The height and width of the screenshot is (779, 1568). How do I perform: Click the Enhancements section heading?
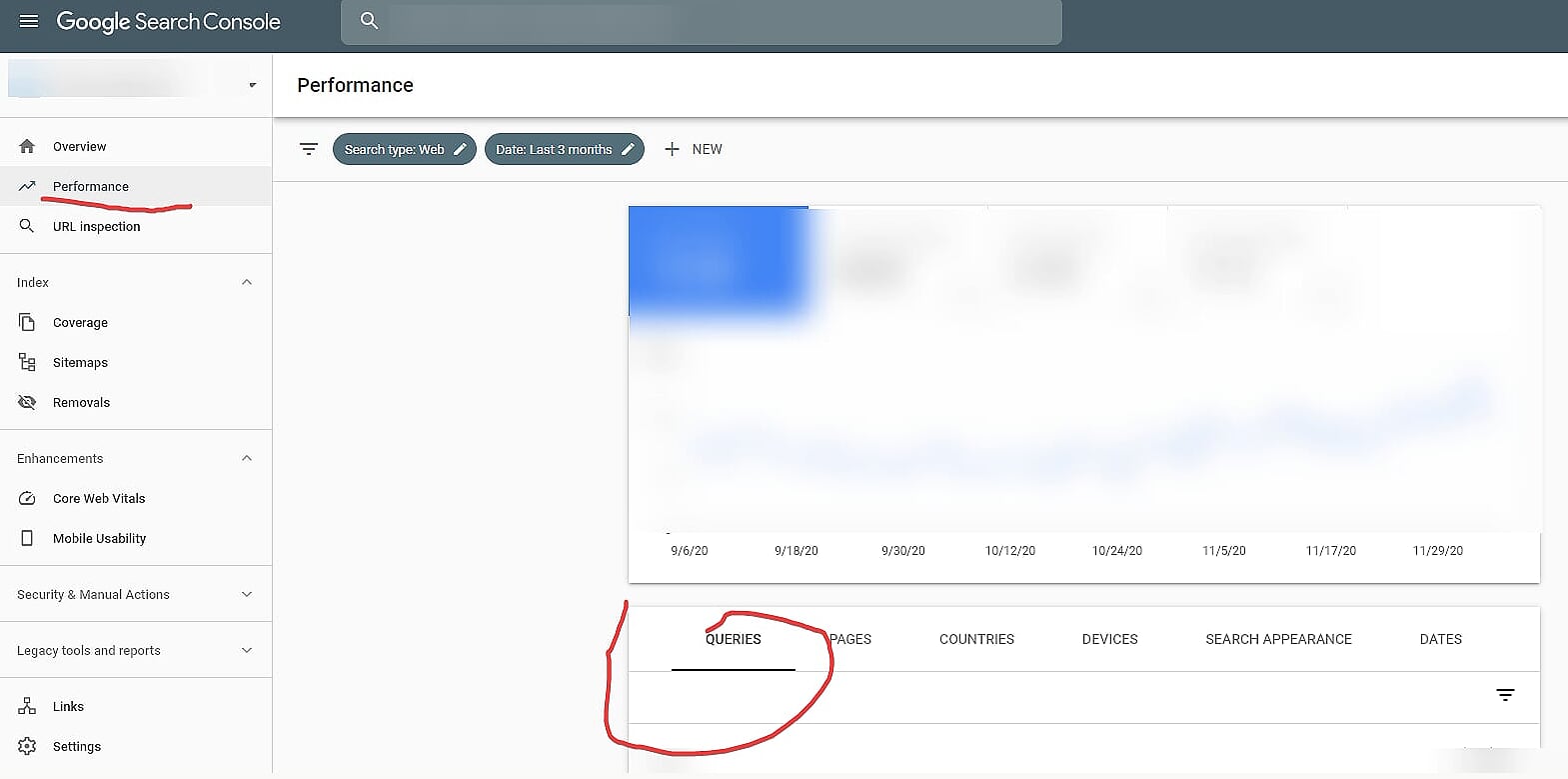click(60, 458)
